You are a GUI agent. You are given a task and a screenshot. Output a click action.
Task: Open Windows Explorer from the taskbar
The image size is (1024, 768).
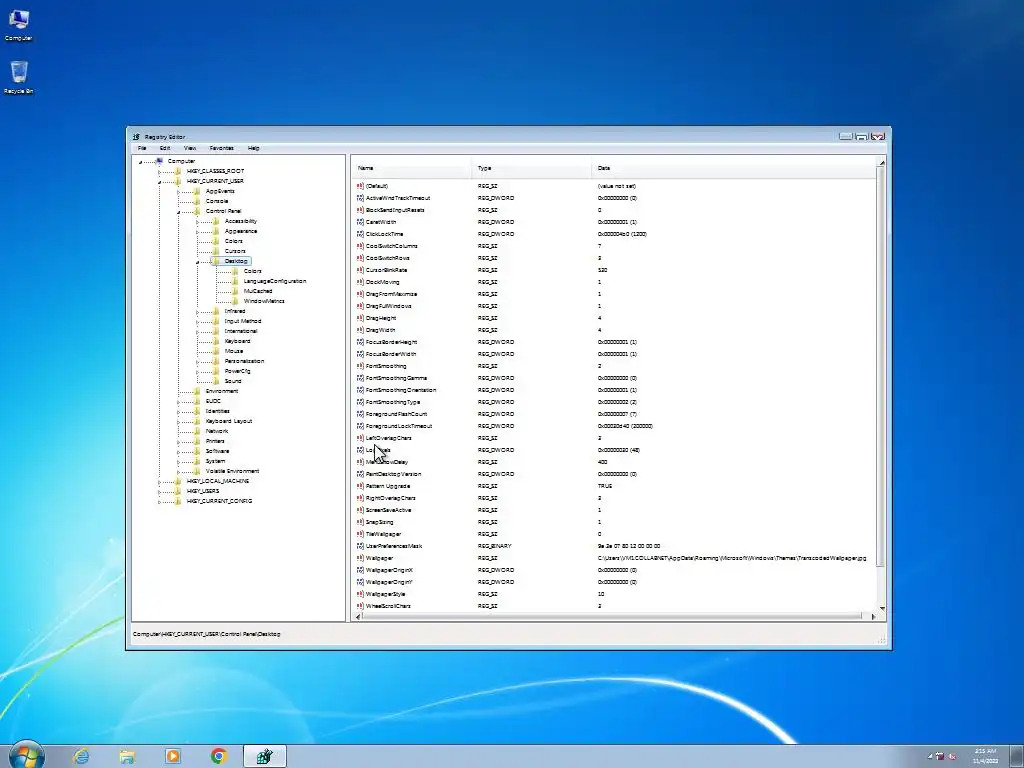pos(127,756)
